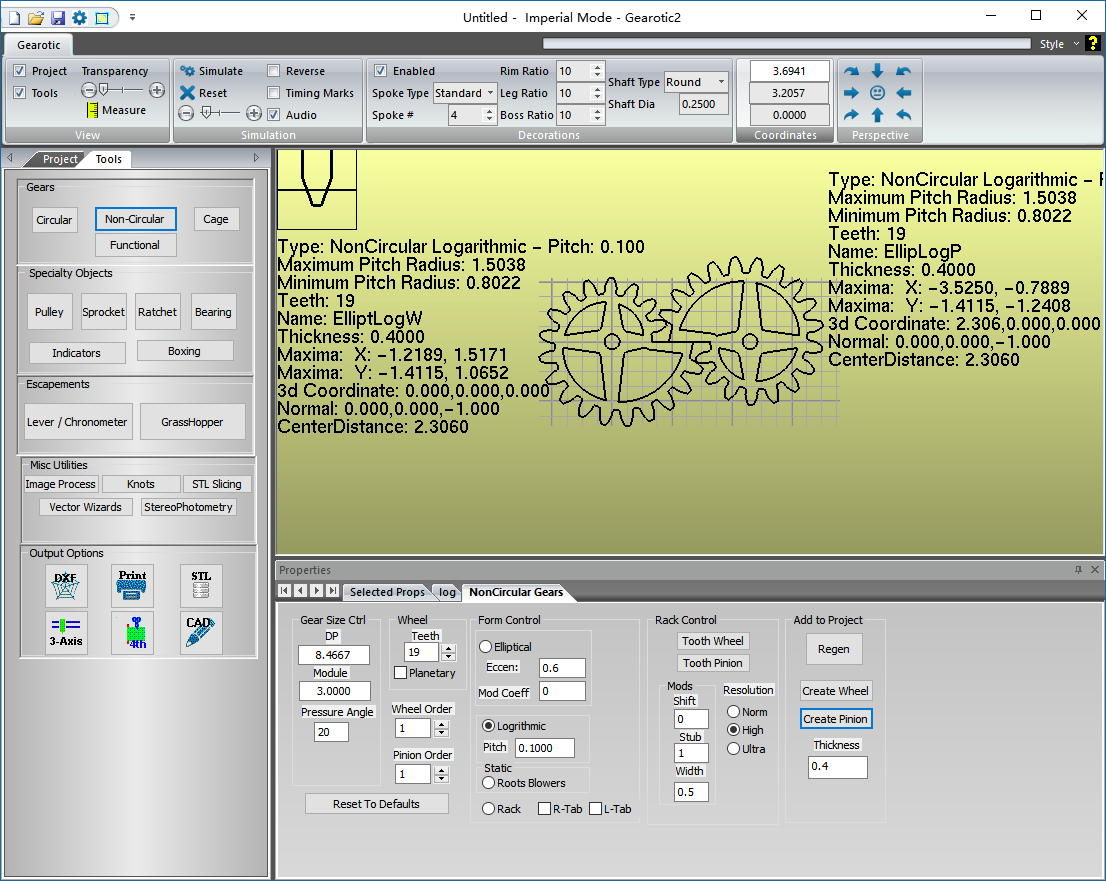Click the Reset To Defaults button

[x=377, y=803]
